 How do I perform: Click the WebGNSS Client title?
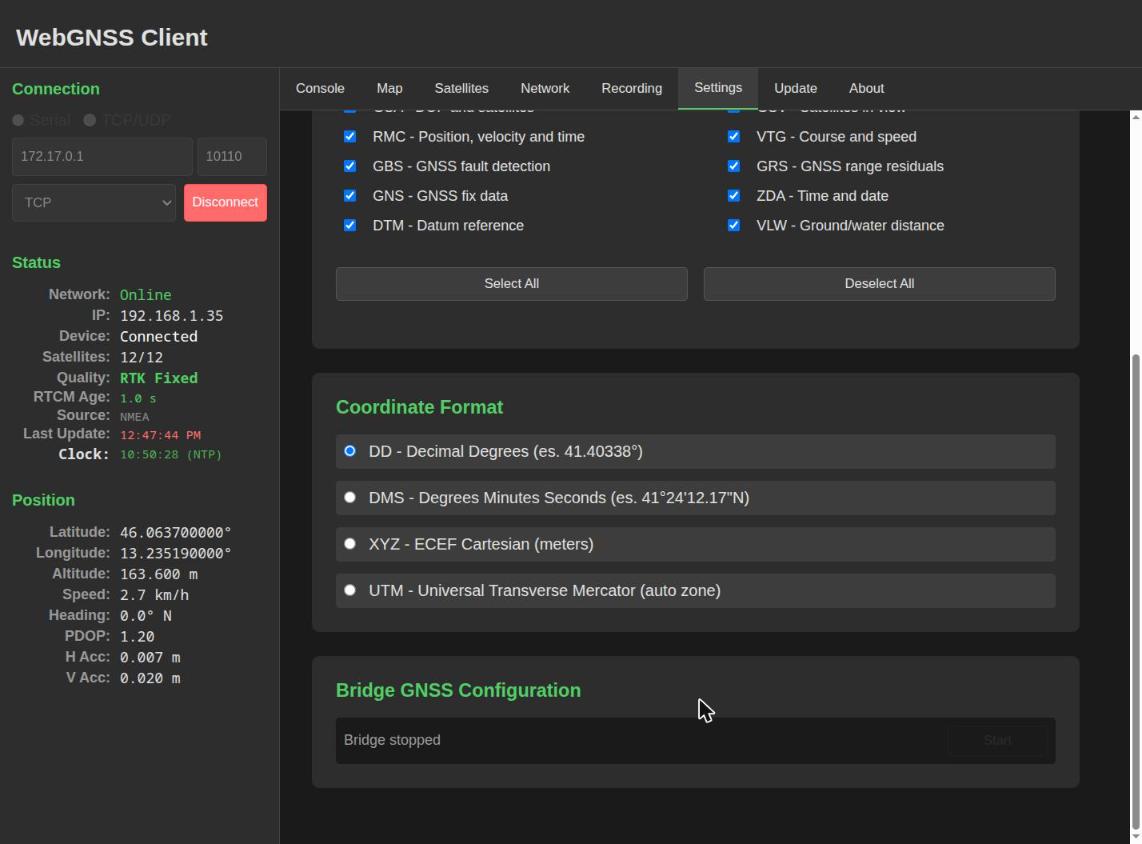point(111,37)
